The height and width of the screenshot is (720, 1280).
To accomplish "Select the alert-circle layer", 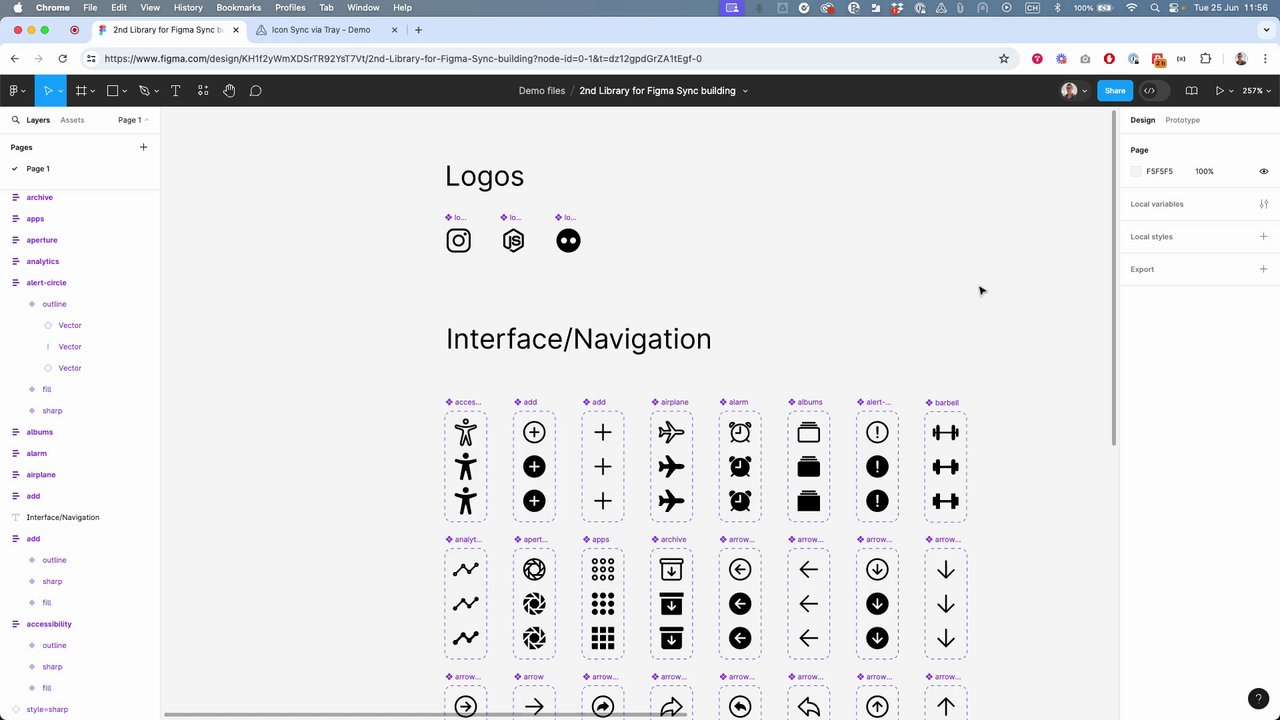I will tap(46, 283).
